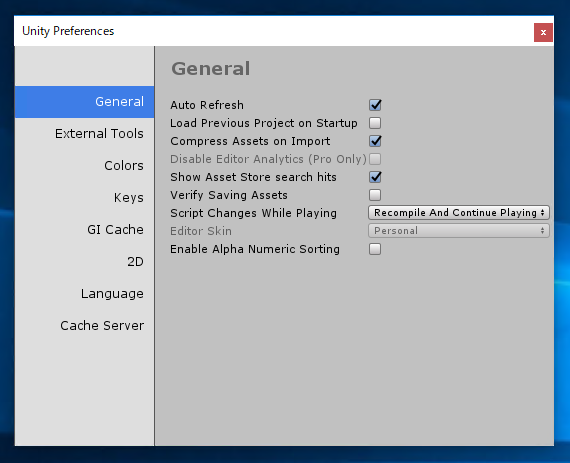
Task: Toggle Show Asset Store search hits
Action: (375, 177)
